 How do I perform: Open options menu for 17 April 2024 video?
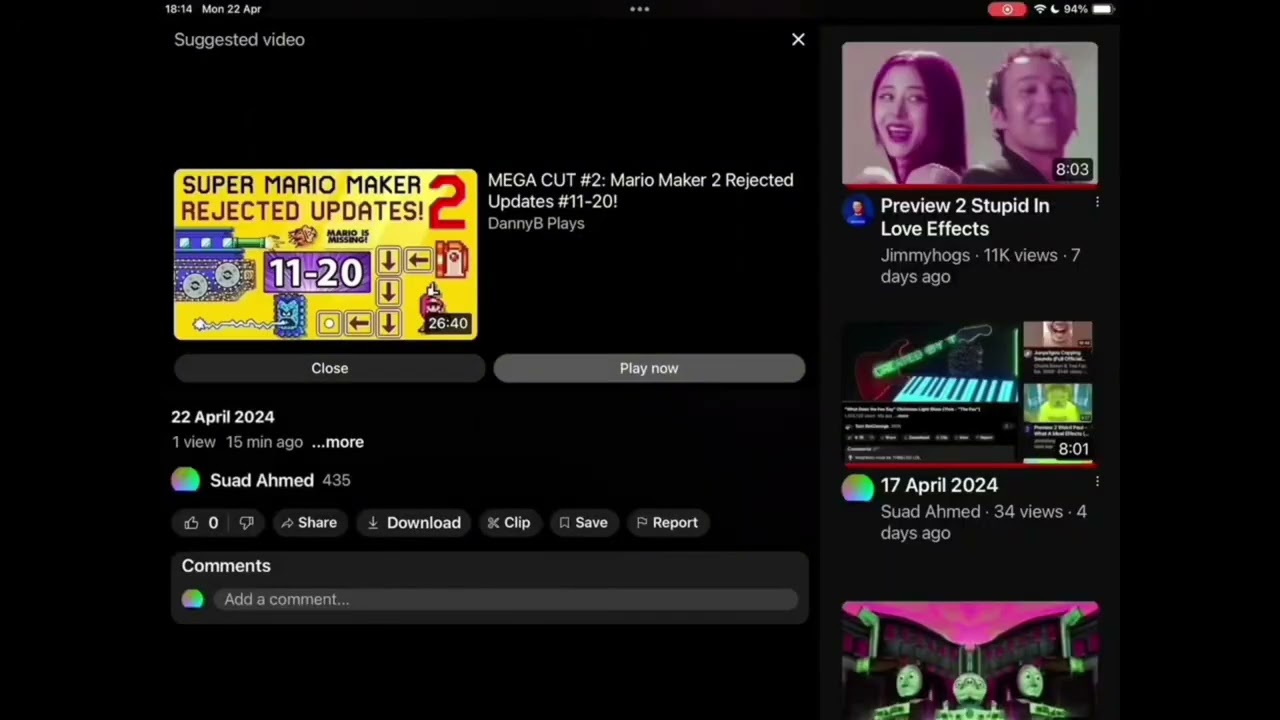1097,482
